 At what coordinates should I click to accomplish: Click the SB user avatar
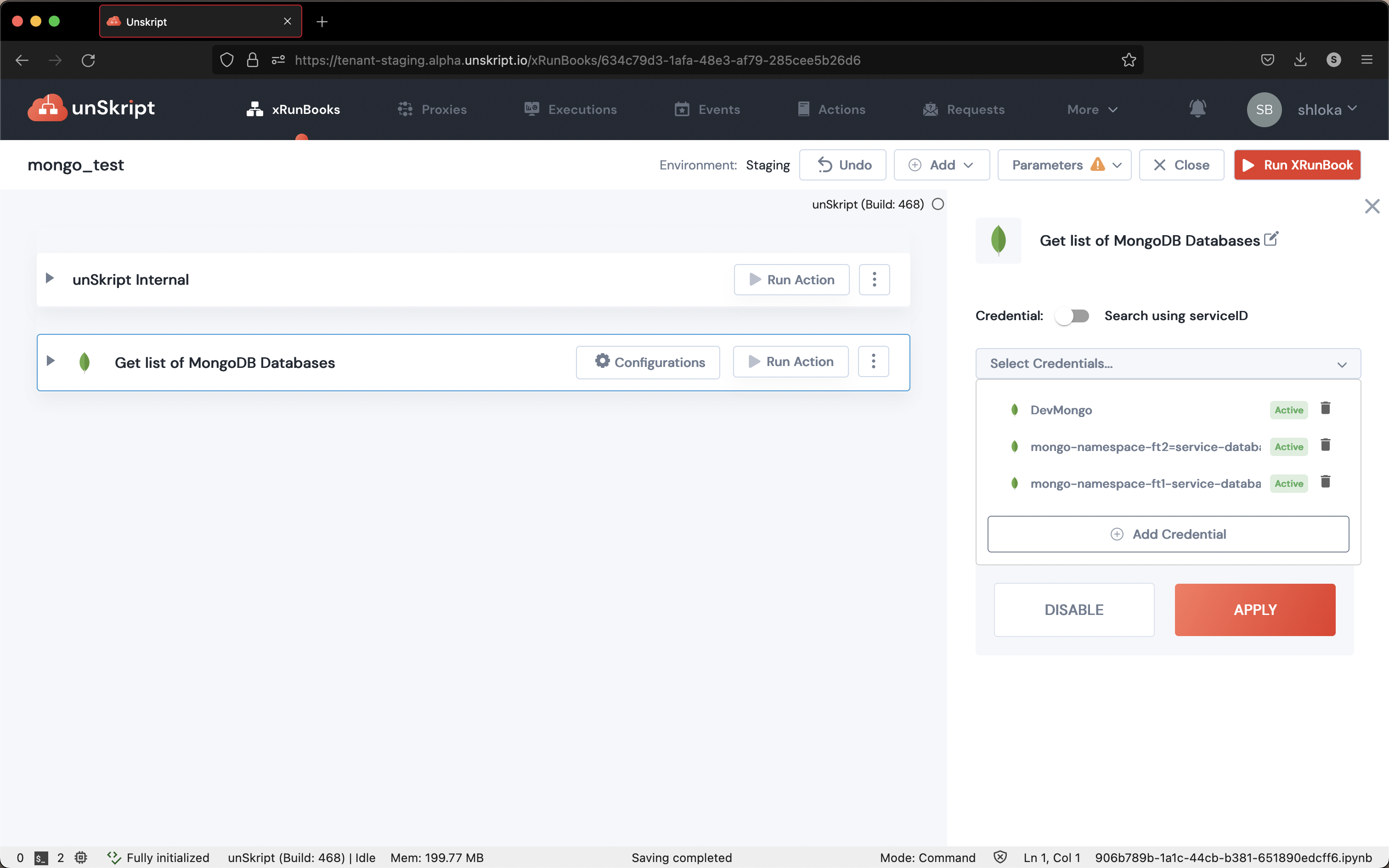tap(1264, 109)
